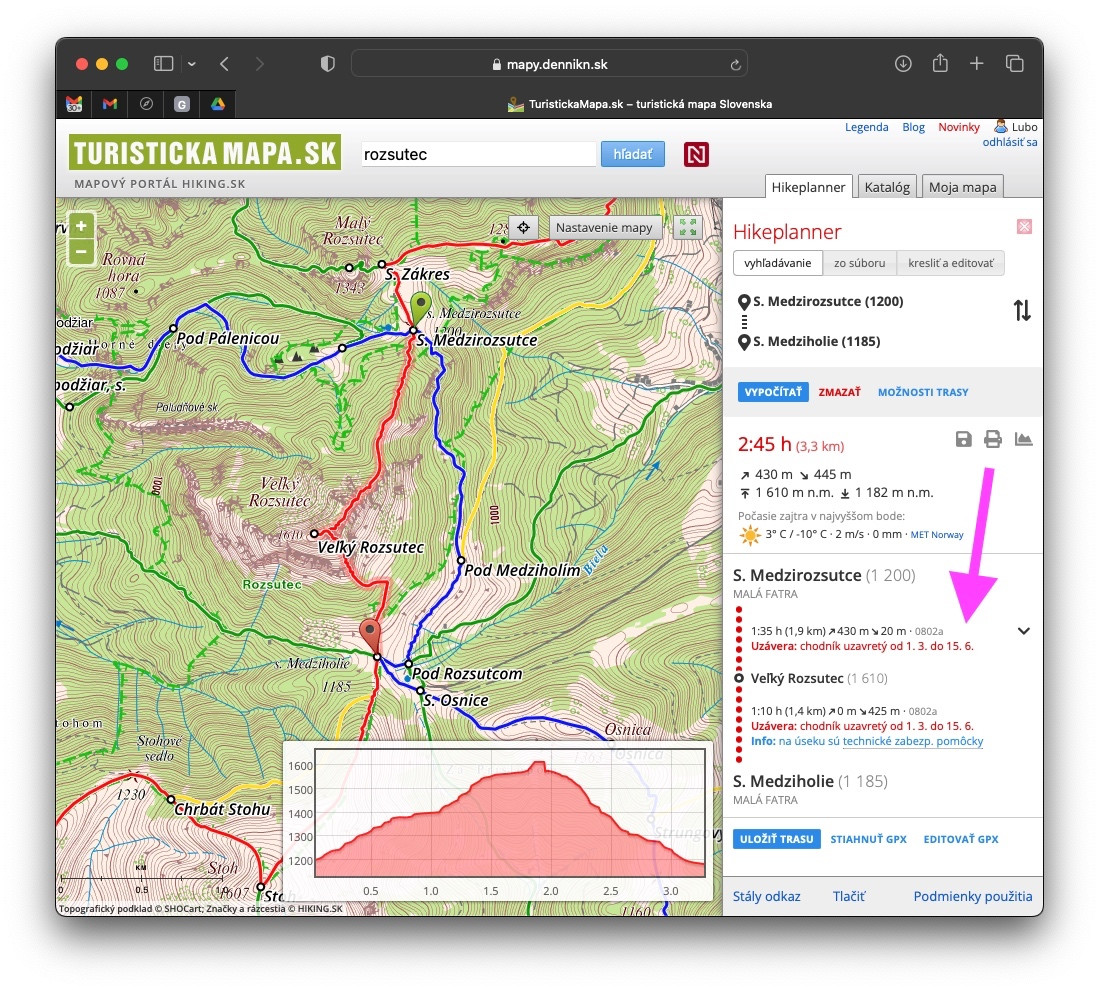Click the 'Vypočítať' button

coord(773,392)
